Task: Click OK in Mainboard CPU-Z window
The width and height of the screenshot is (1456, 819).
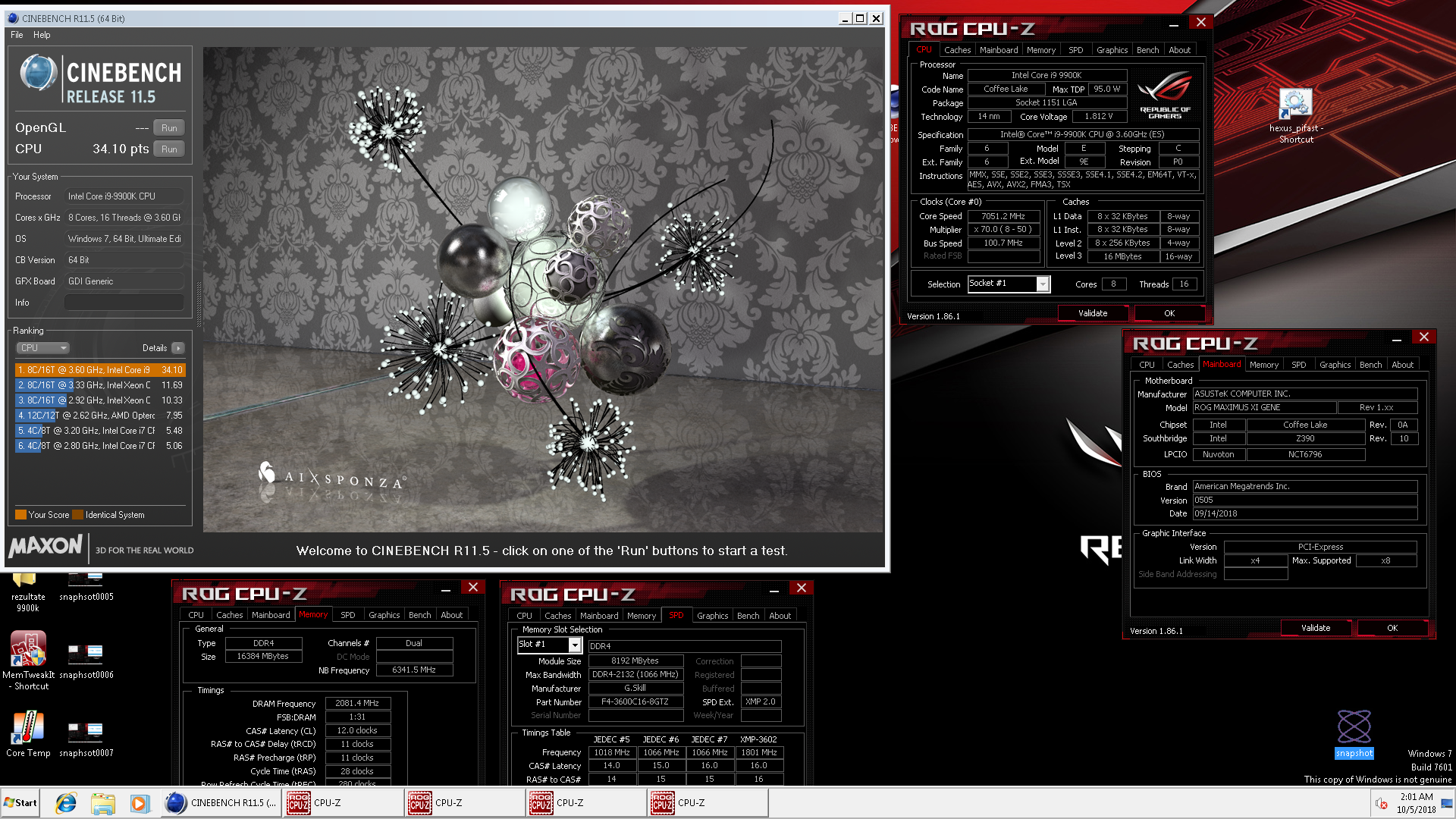Action: (1392, 628)
